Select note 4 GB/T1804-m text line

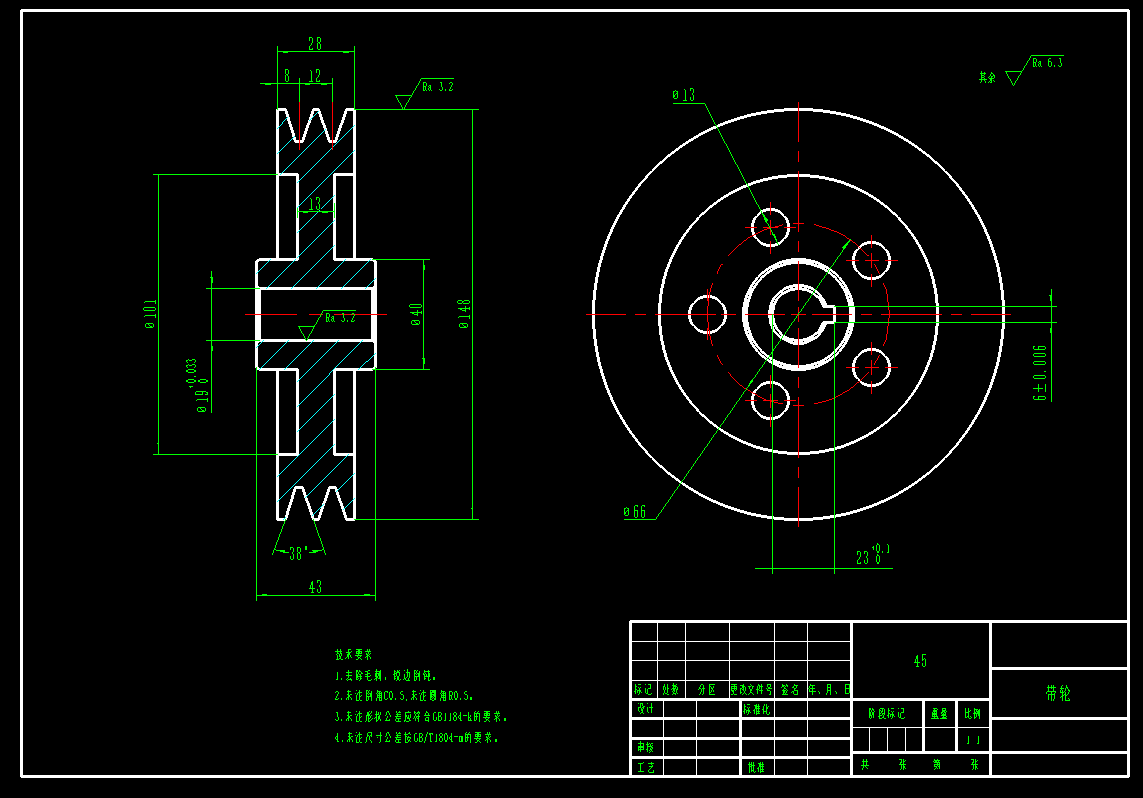pyautogui.click(x=416, y=738)
